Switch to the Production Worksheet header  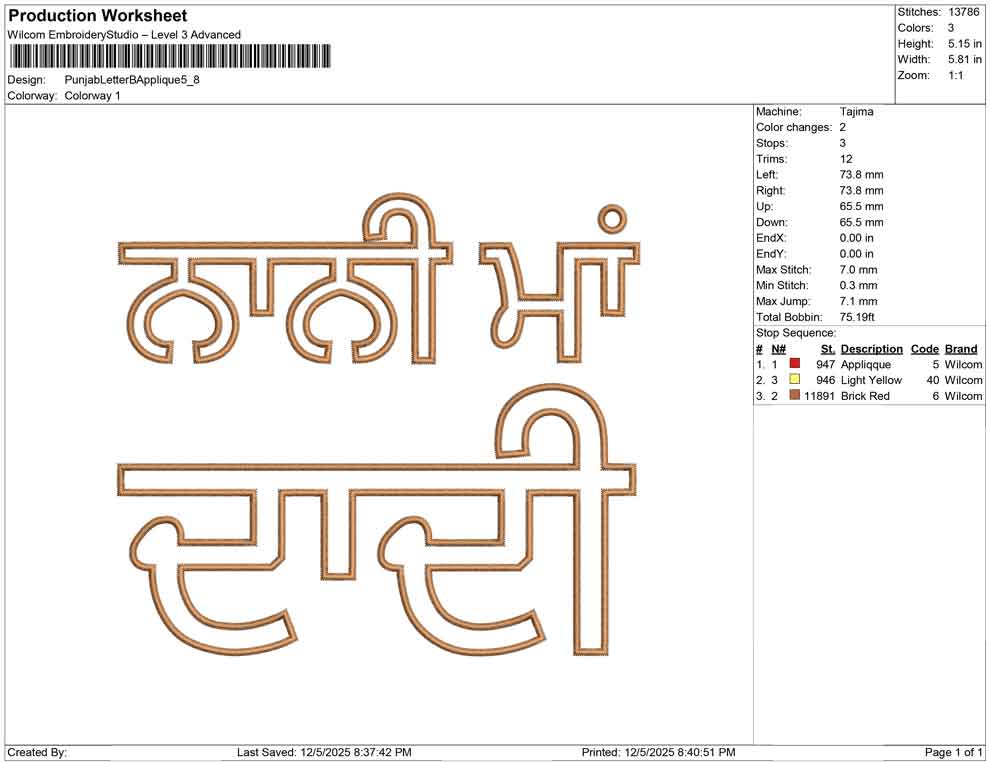point(96,15)
